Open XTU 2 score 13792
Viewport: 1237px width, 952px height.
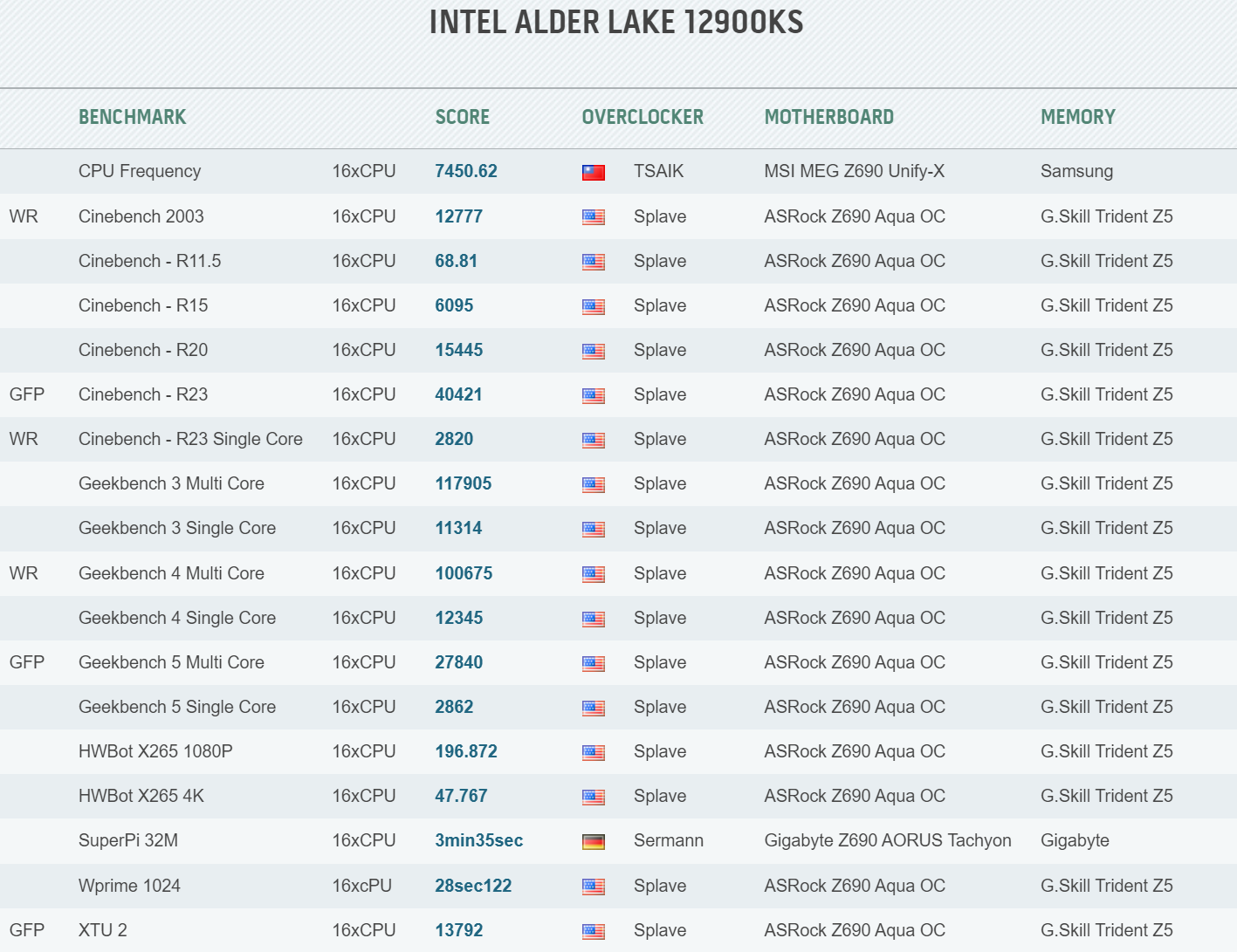click(x=459, y=930)
